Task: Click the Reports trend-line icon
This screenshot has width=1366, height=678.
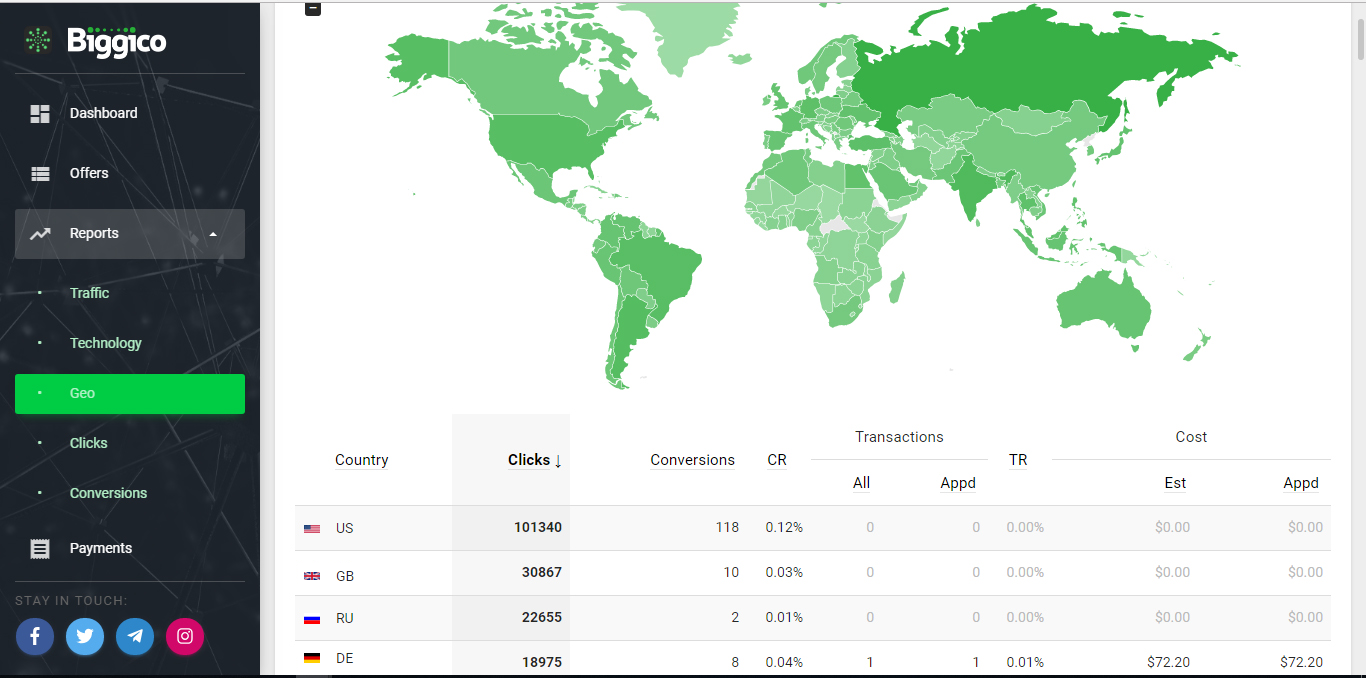Action: (x=40, y=234)
